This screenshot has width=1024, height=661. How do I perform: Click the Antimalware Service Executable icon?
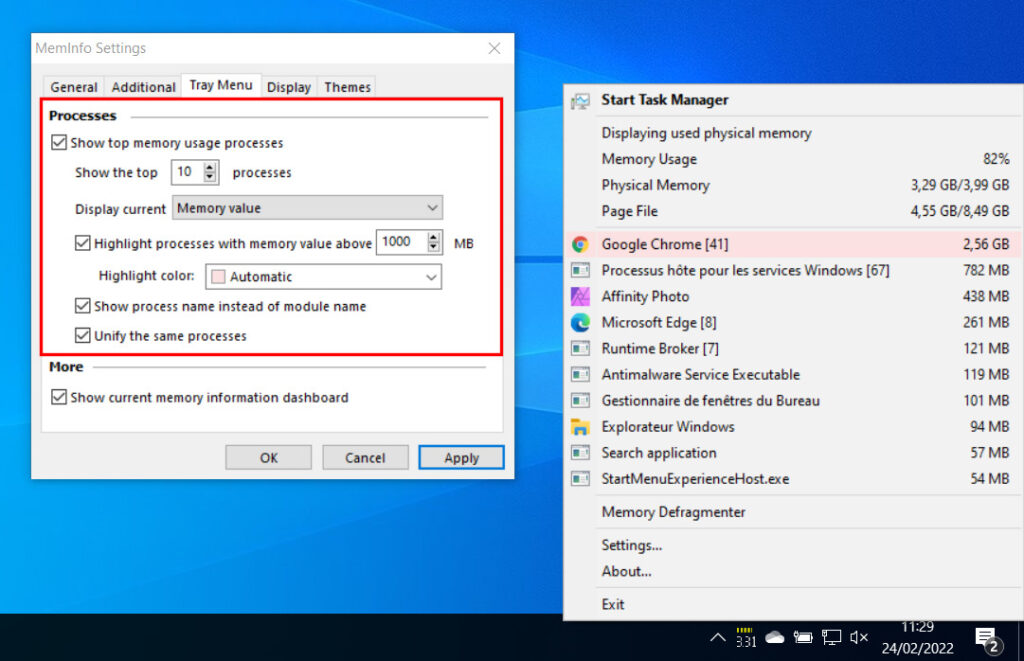coord(580,375)
